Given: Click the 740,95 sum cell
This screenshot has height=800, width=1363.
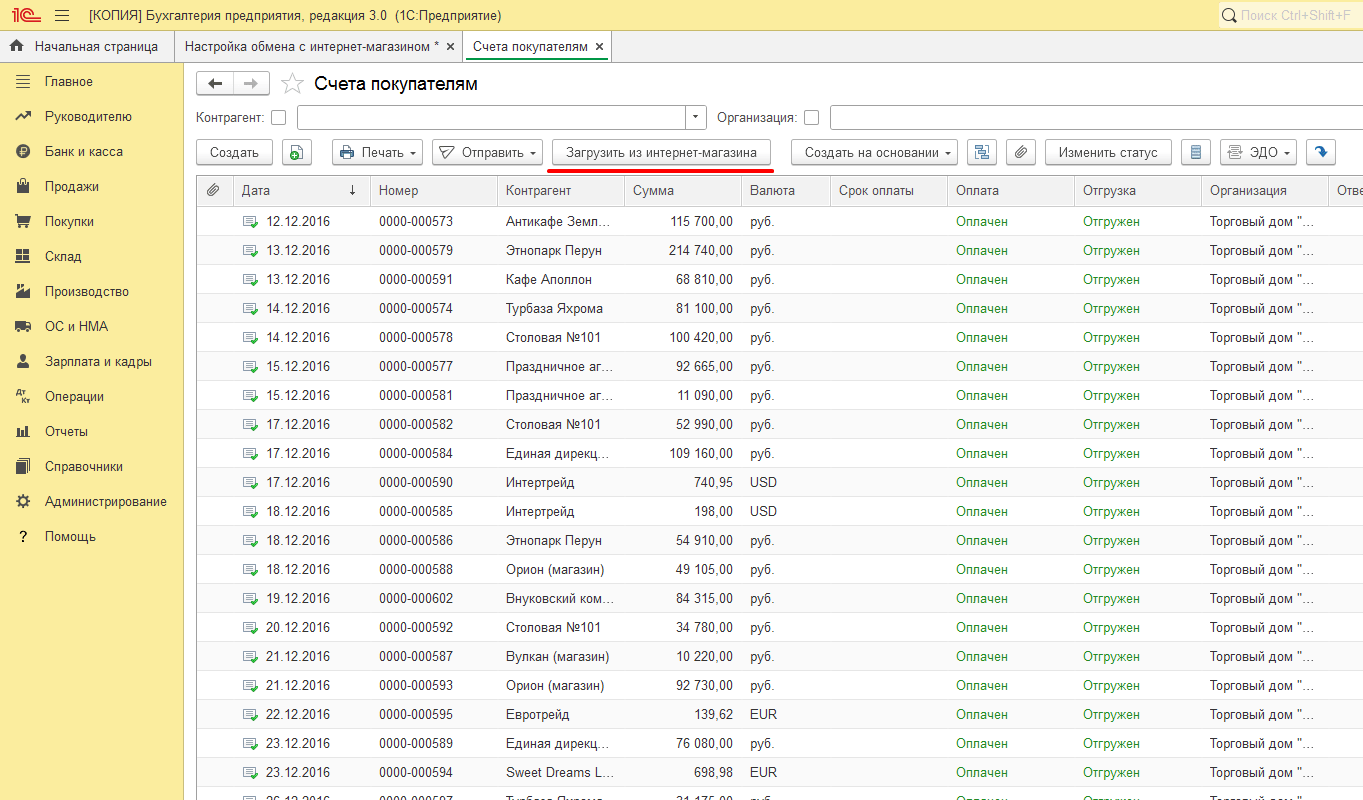Looking at the screenshot, I should [x=683, y=482].
